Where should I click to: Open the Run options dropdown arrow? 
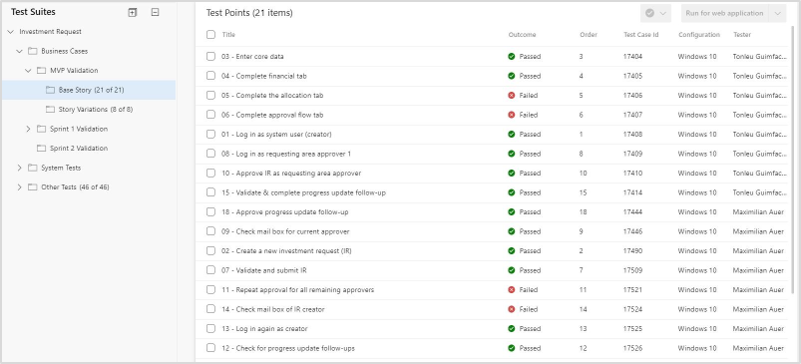778,13
